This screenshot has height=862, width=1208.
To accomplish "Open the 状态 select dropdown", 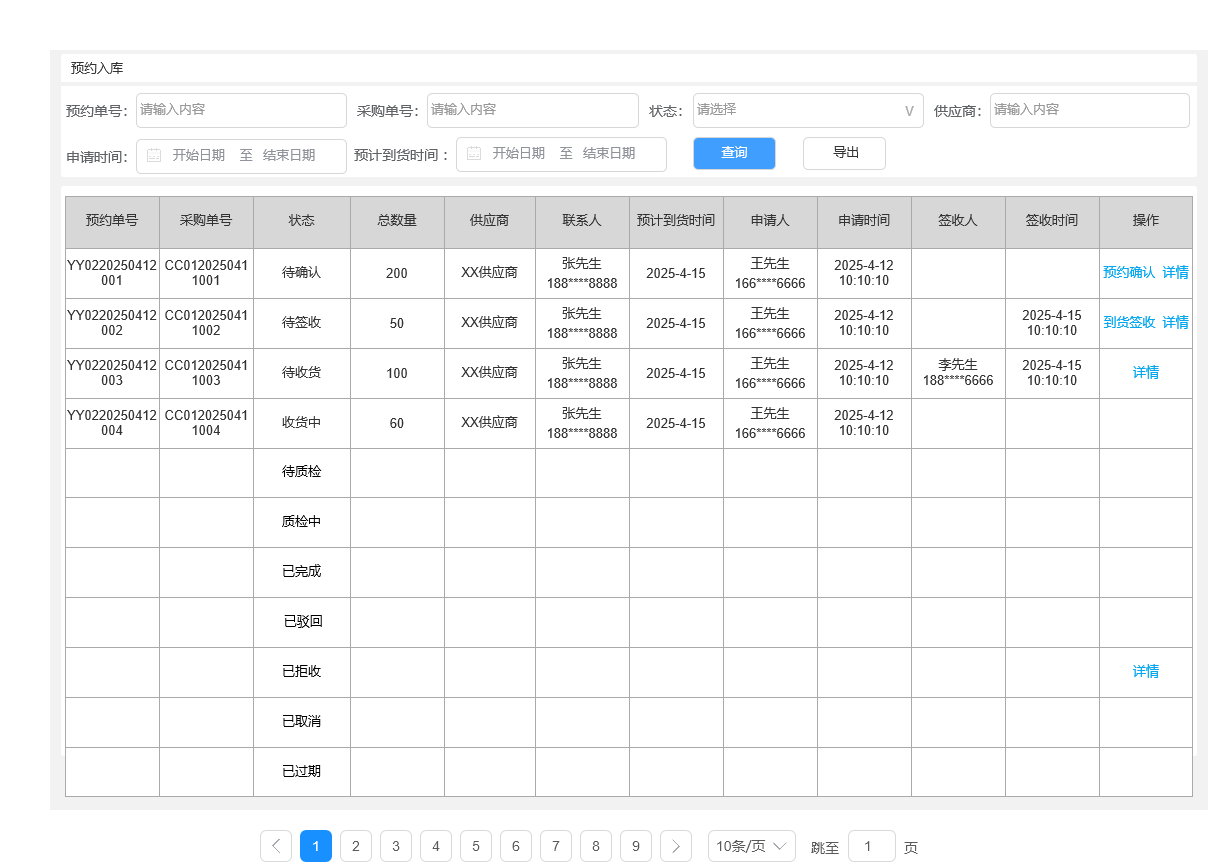I will 808,110.
